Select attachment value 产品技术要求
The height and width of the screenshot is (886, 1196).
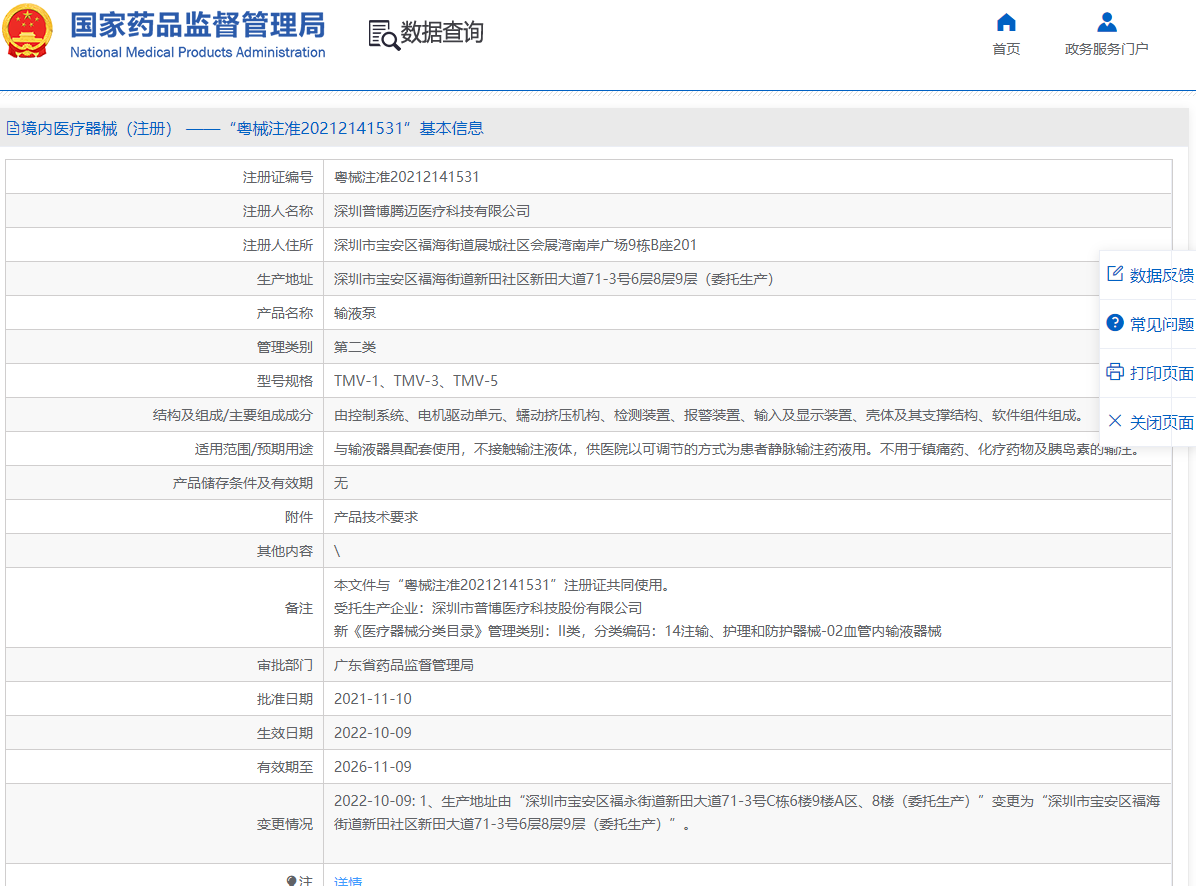376,517
